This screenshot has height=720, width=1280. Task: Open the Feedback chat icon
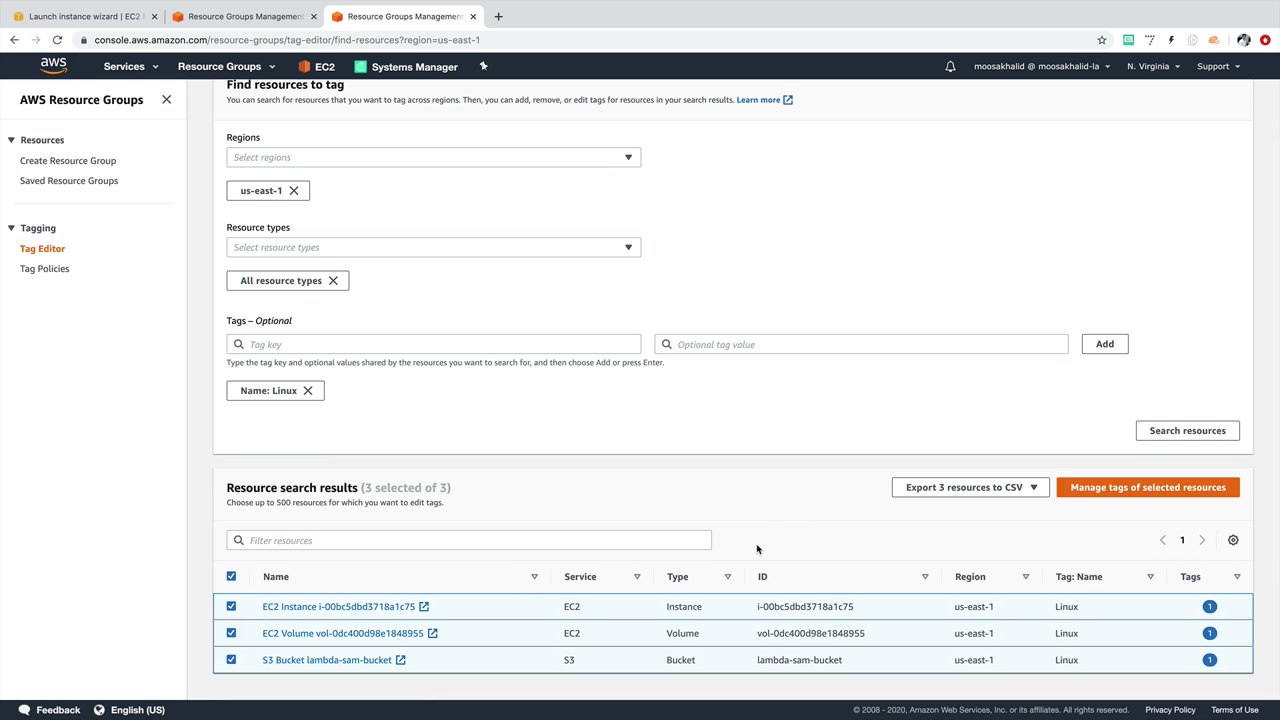tap(24, 710)
